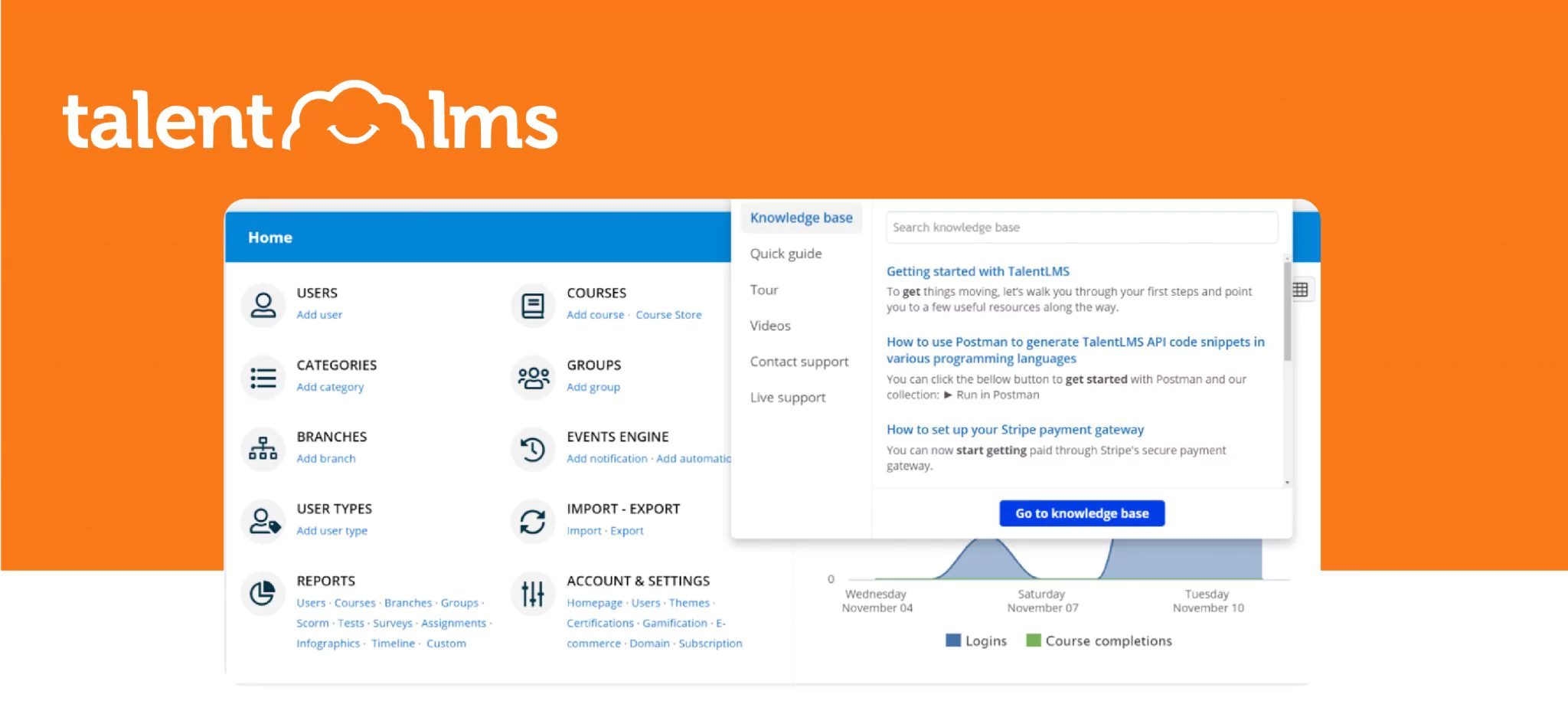
Task: Click the knowledge base results scrollbar
Action: pyautogui.click(x=1288, y=311)
